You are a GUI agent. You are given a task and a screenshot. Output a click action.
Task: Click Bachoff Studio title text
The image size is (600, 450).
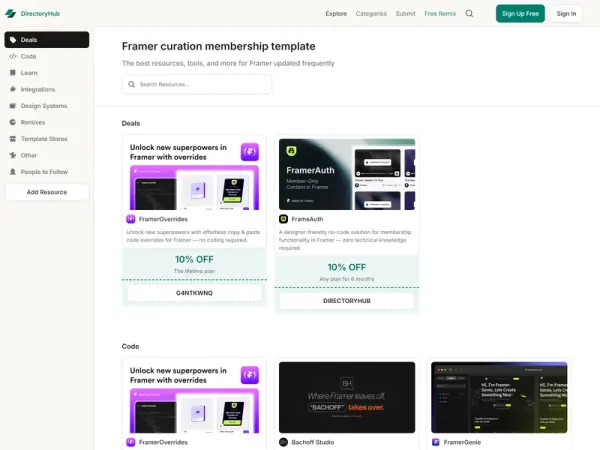click(x=313, y=442)
